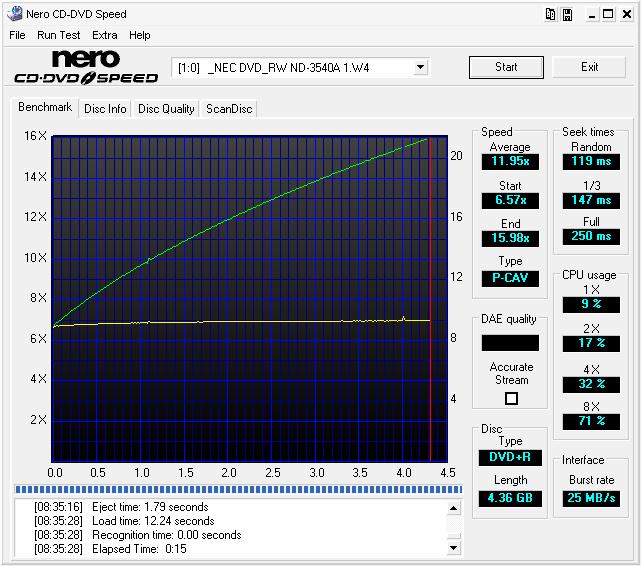Screen dimensions: 641x566
Task: Click the Exit button
Action: [589, 67]
